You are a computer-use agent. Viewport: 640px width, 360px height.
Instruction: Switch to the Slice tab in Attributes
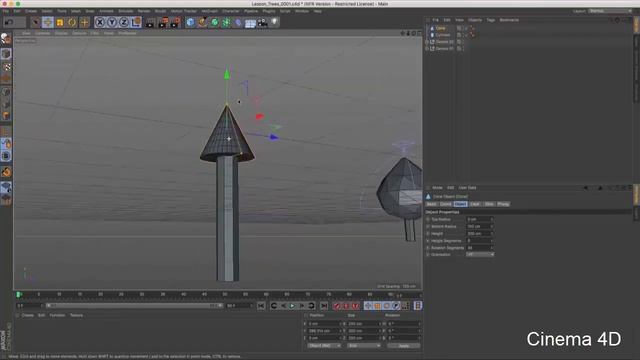click(489, 204)
